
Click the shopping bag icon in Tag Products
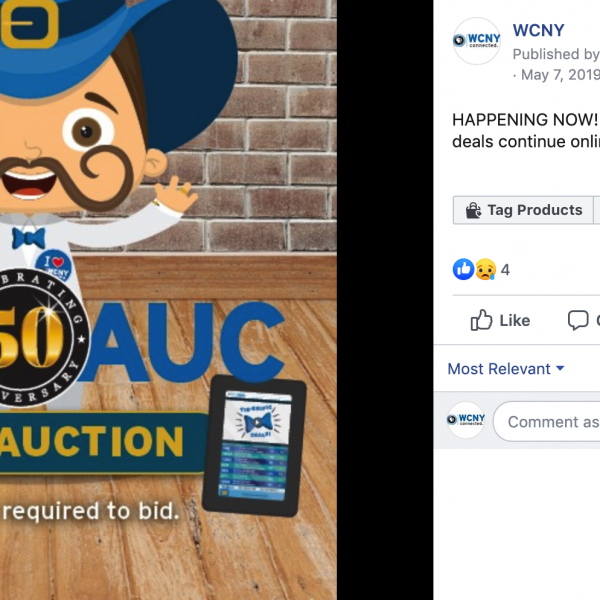473,210
